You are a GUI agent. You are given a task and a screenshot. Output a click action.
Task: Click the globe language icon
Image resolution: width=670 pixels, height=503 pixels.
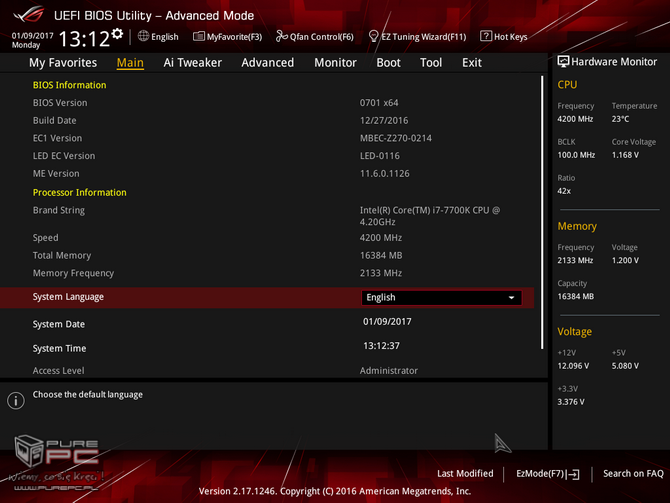[x=143, y=36]
